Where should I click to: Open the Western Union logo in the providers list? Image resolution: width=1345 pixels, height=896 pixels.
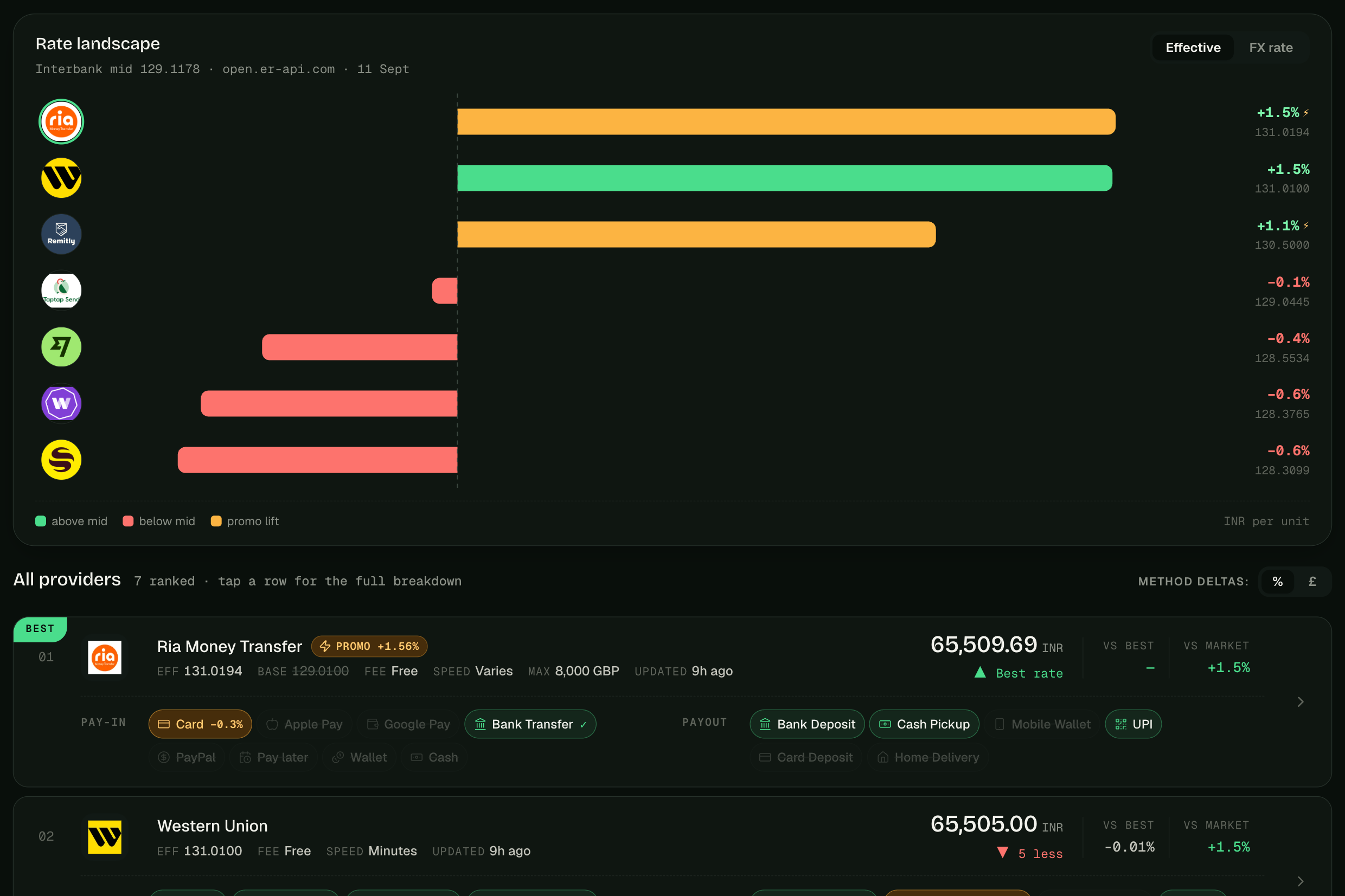(x=105, y=837)
